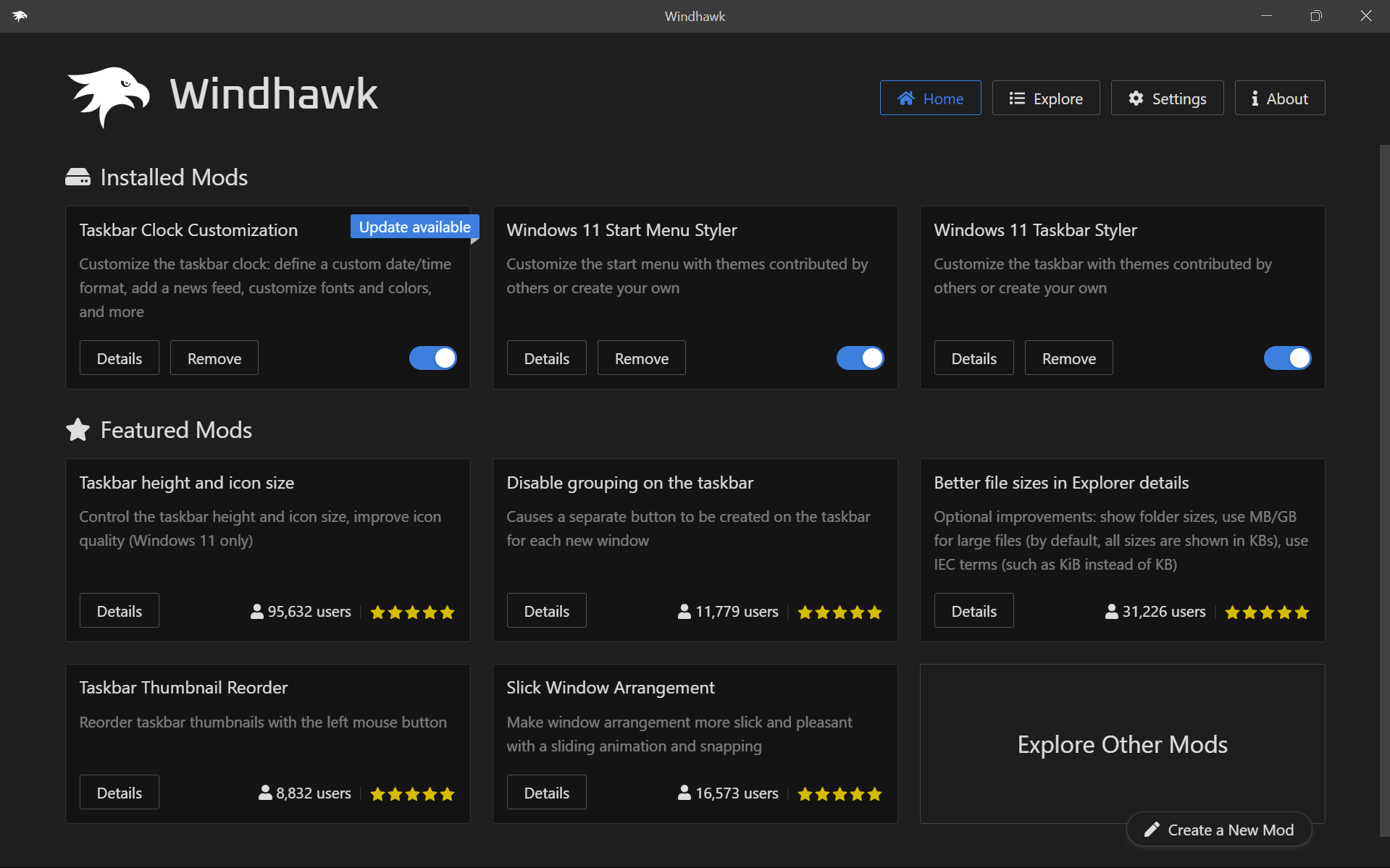
Task: View Details of Better file sizes in Explorer
Action: 974,610
